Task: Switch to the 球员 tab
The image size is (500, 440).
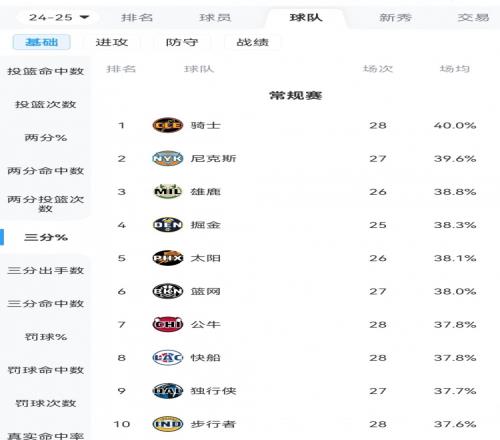Action: [x=215, y=17]
